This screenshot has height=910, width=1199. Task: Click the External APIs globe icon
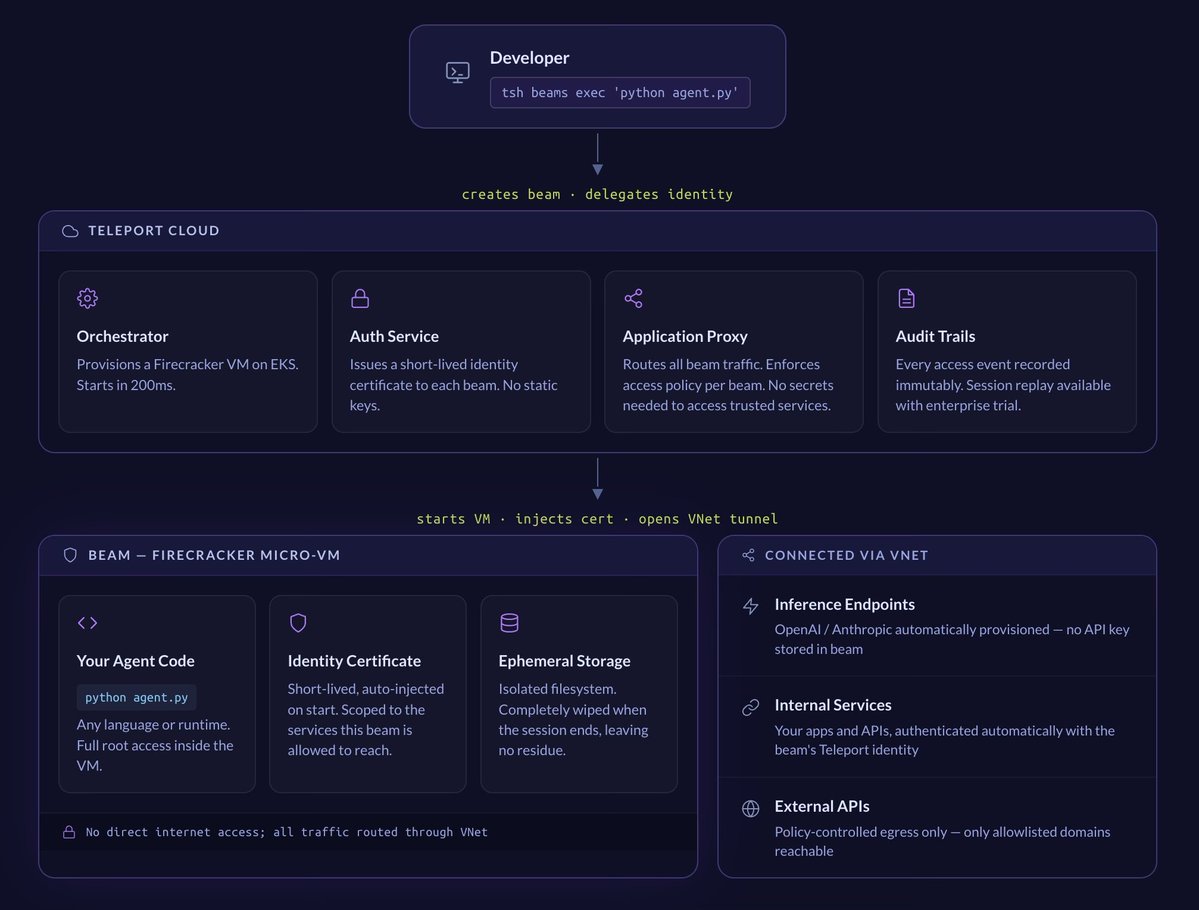pos(751,808)
